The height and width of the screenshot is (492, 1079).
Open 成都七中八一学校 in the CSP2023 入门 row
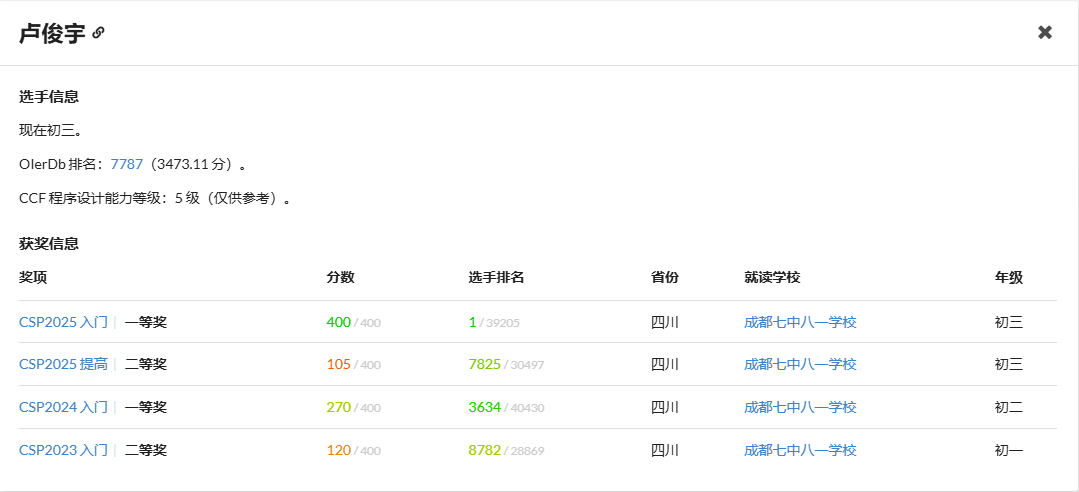[x=800, y=450]
